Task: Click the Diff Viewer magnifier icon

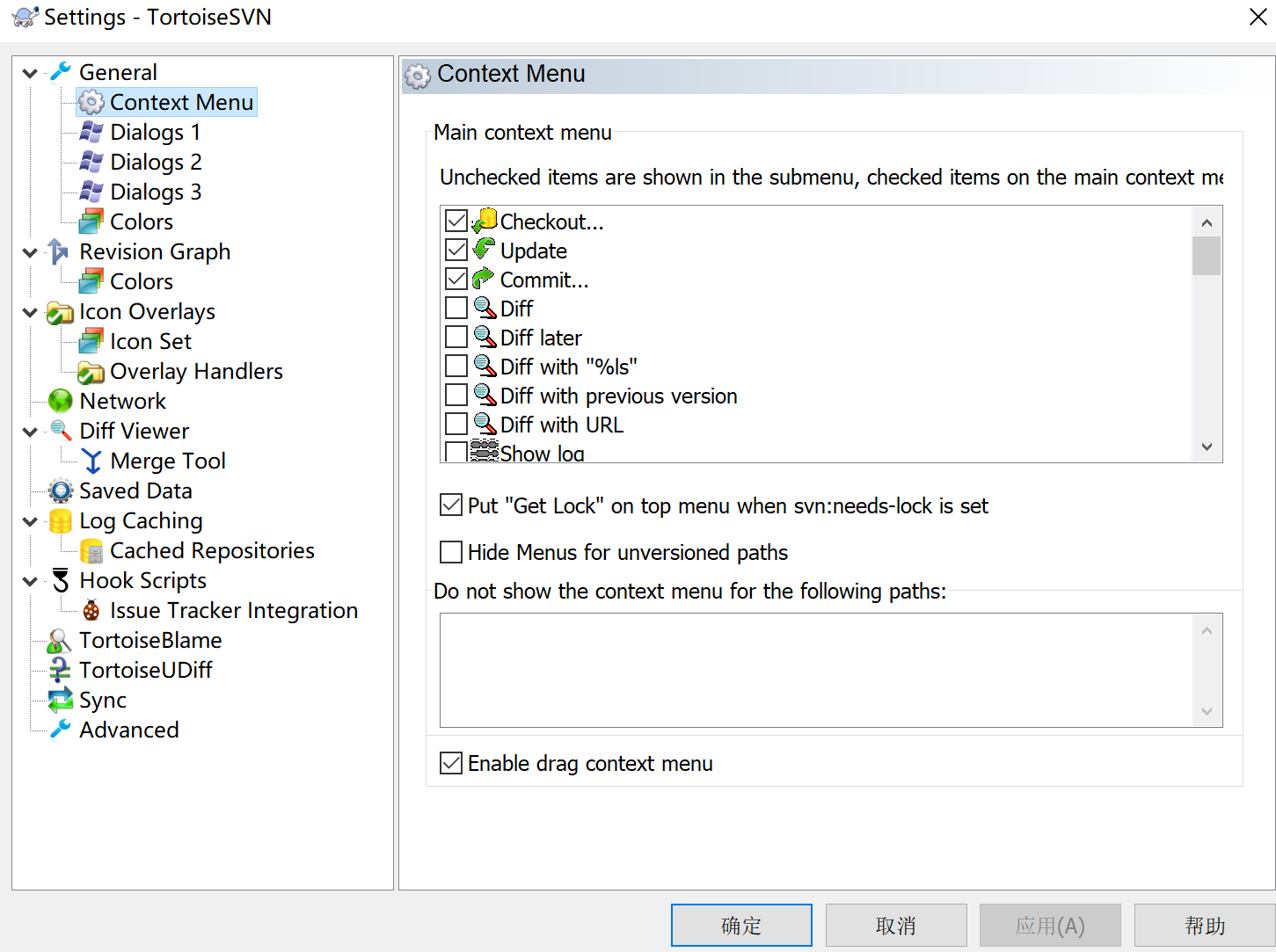Action: 61,431
